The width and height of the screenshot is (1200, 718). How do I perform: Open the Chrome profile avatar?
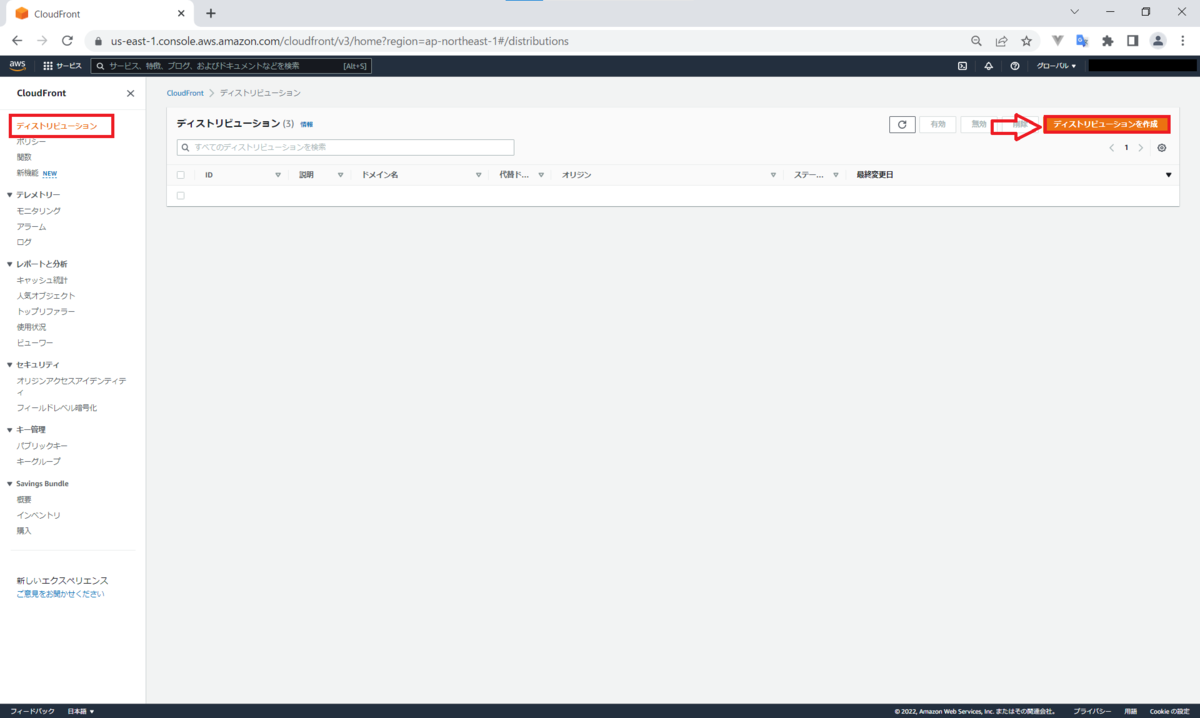coord(1158,41)
